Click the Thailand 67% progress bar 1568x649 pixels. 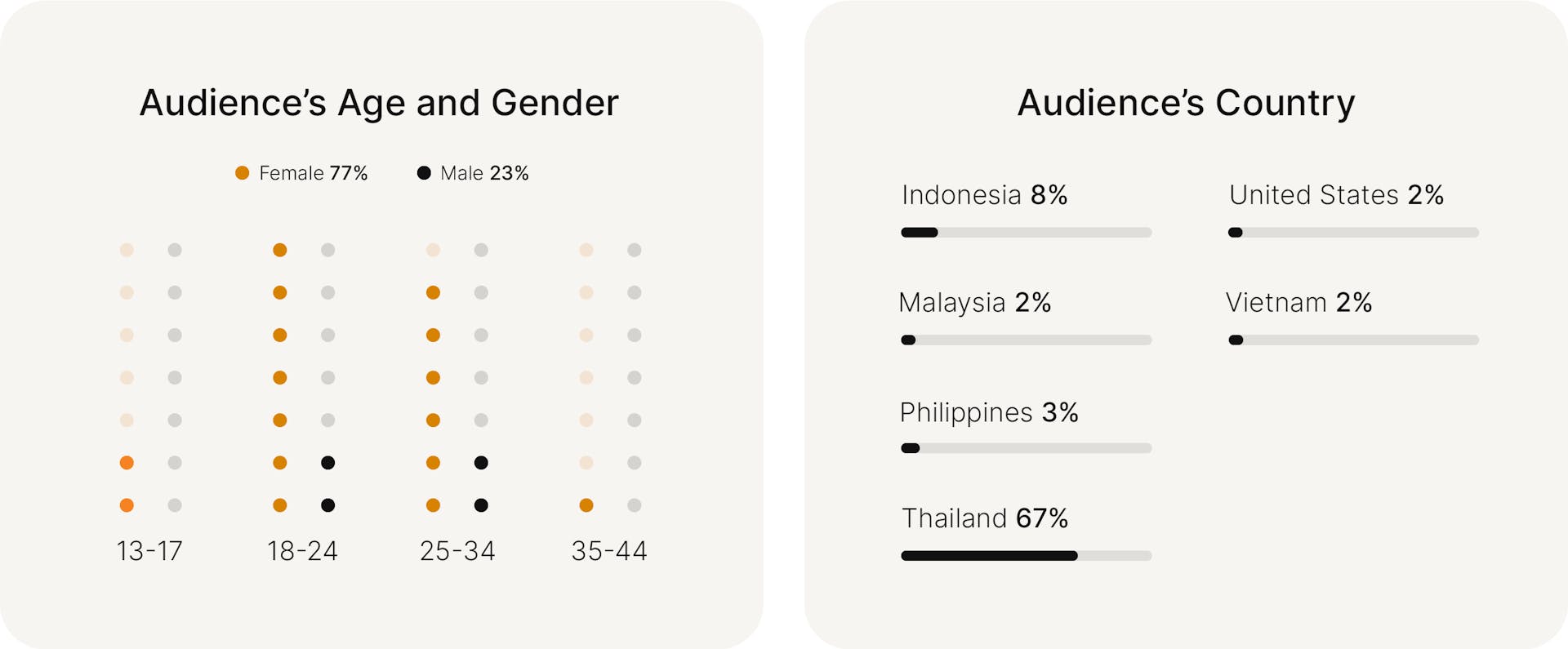1026,556
